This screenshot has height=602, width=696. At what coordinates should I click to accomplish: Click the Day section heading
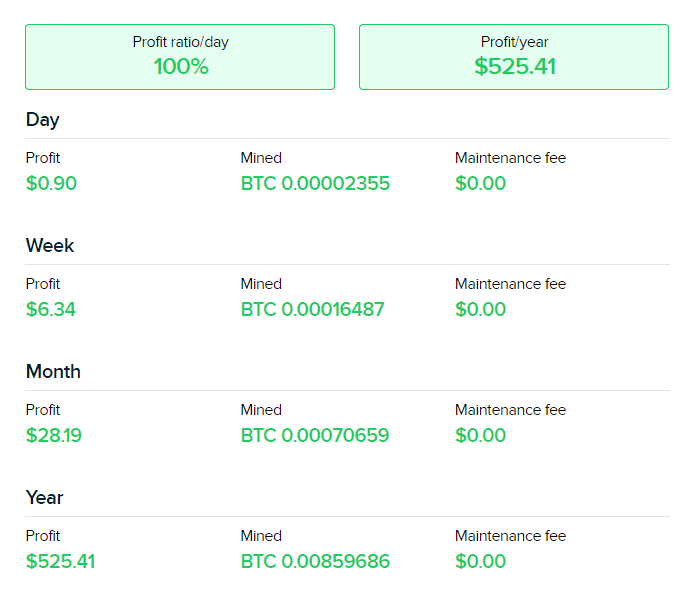(43, 120)
